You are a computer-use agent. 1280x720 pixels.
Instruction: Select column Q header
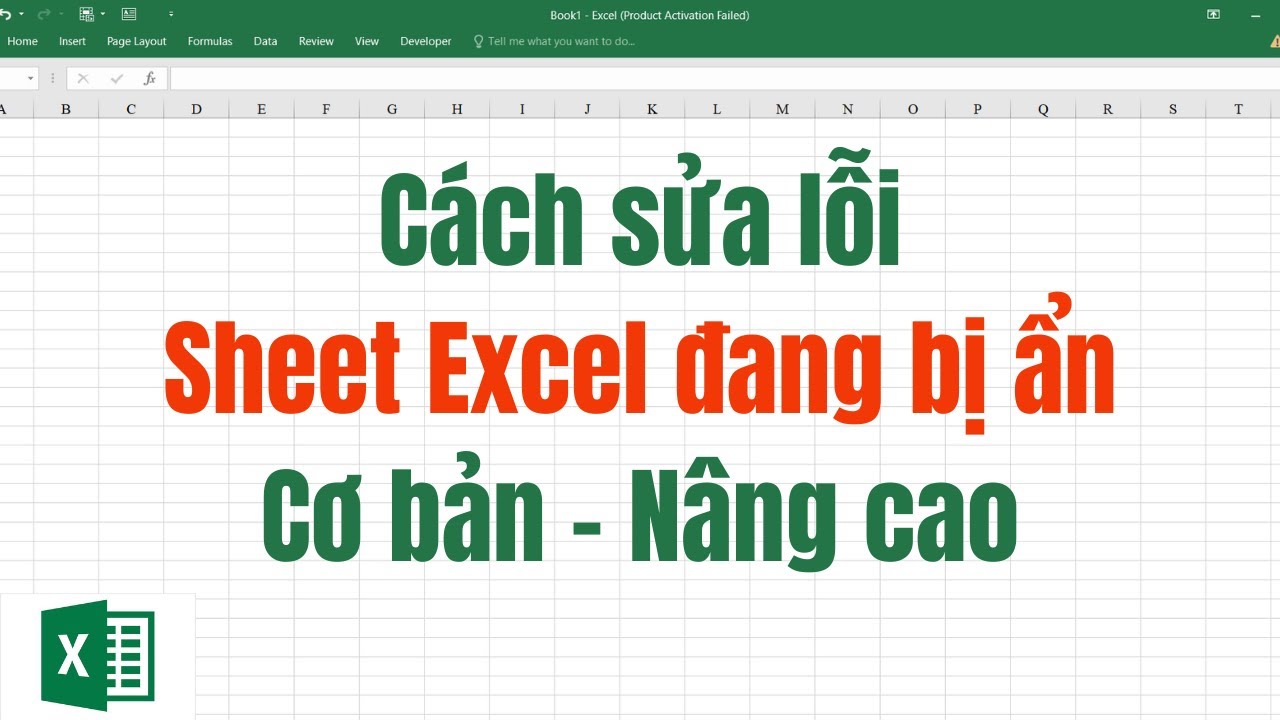[1043, 109]
